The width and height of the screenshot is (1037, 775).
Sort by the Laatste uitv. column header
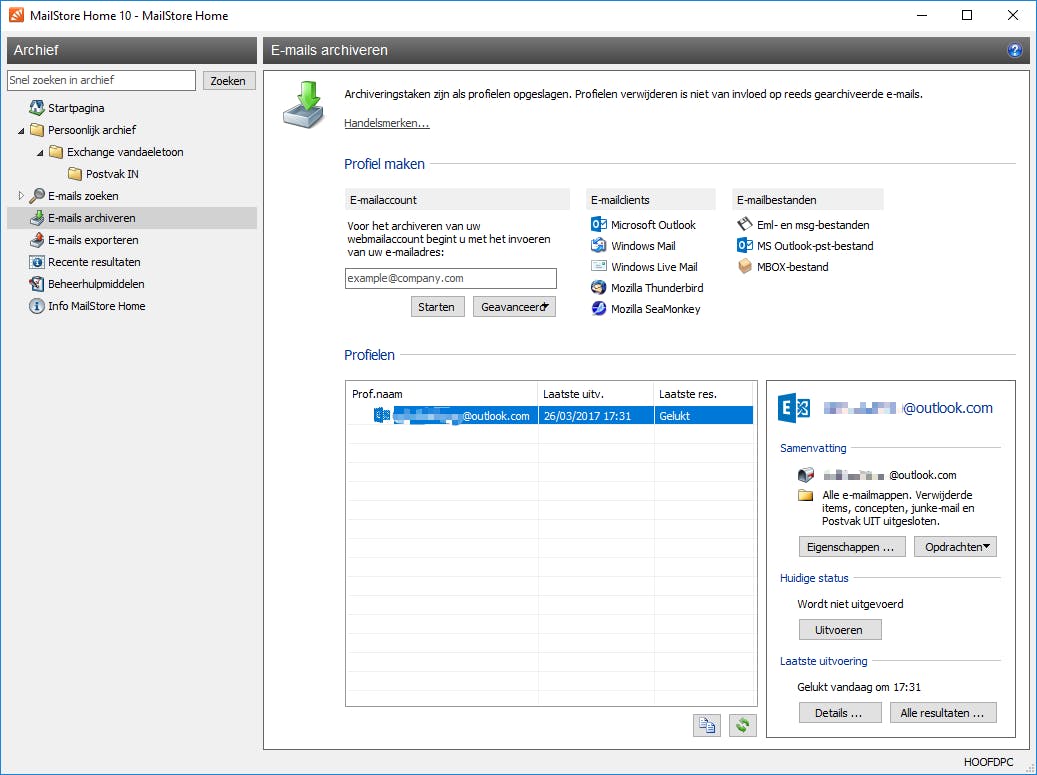(595, 393)
